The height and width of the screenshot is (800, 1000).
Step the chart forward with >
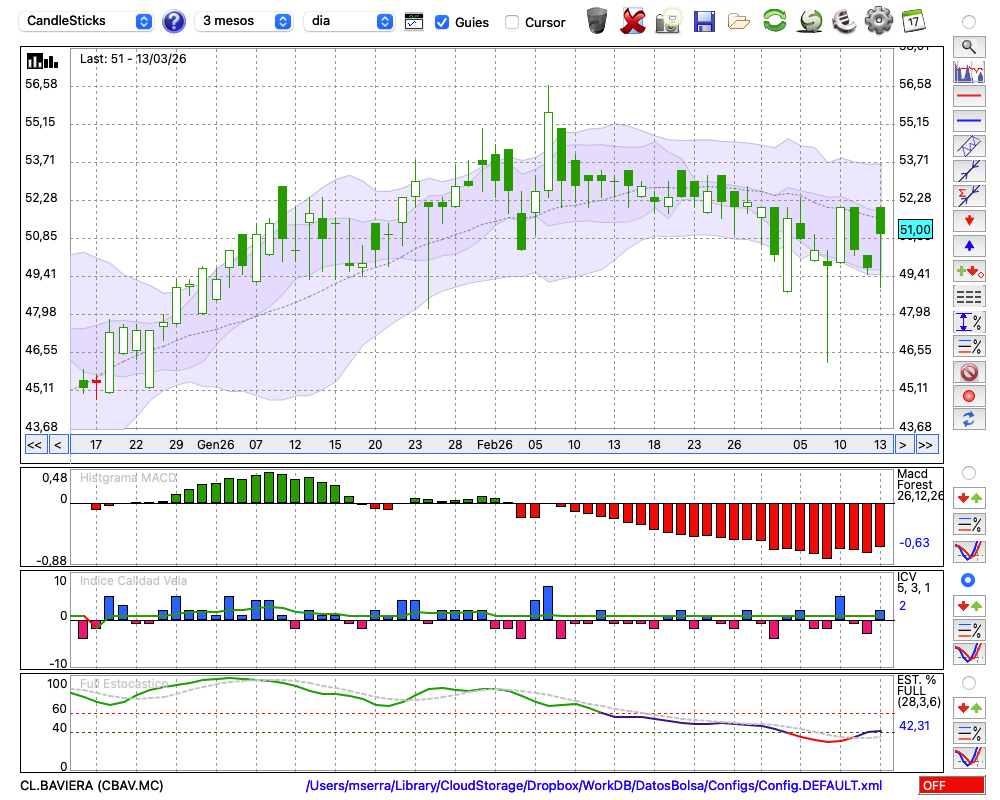pyautogui.click(x=902, y=445)
